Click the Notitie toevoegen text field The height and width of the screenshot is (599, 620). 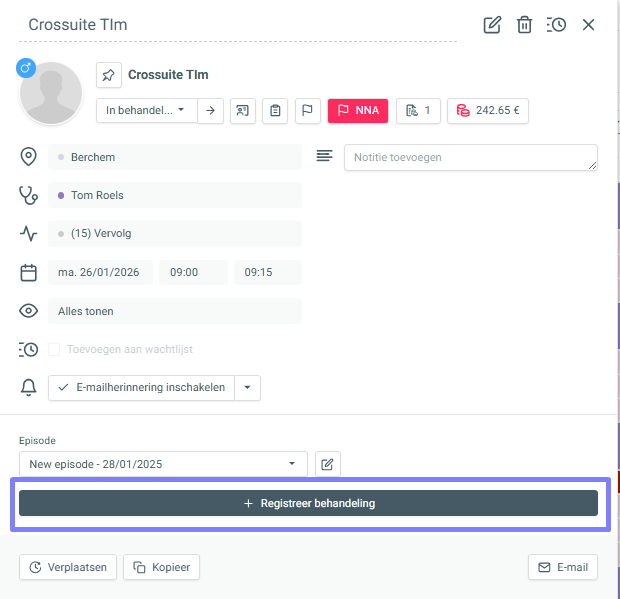pos(470,158)
